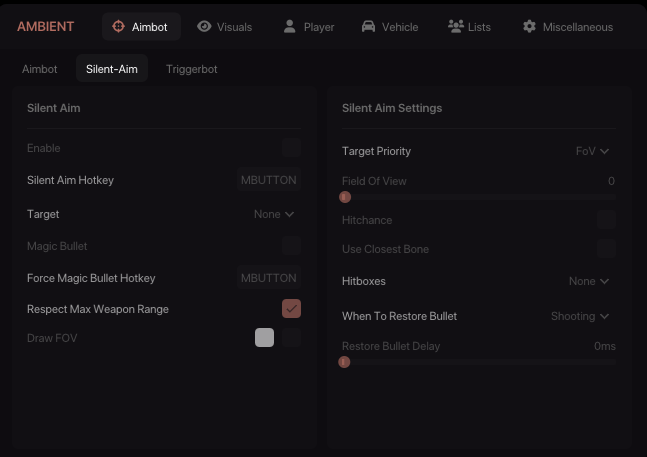Enable the Use Closest Bone checkbox
The height and width of the screenshot is (457, 647).
[606, 249]
